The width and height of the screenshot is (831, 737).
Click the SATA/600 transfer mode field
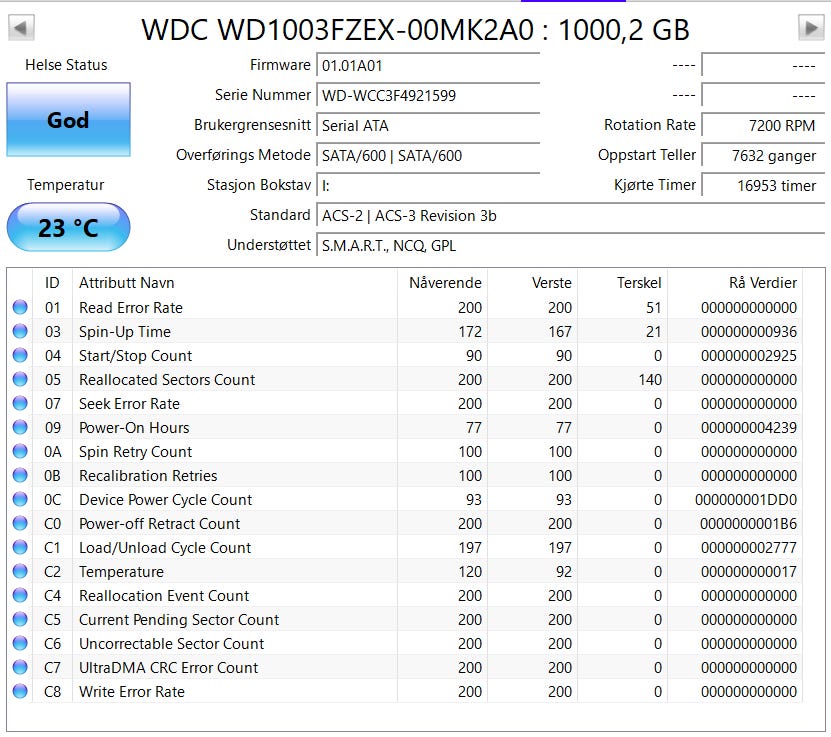point(428,156)
